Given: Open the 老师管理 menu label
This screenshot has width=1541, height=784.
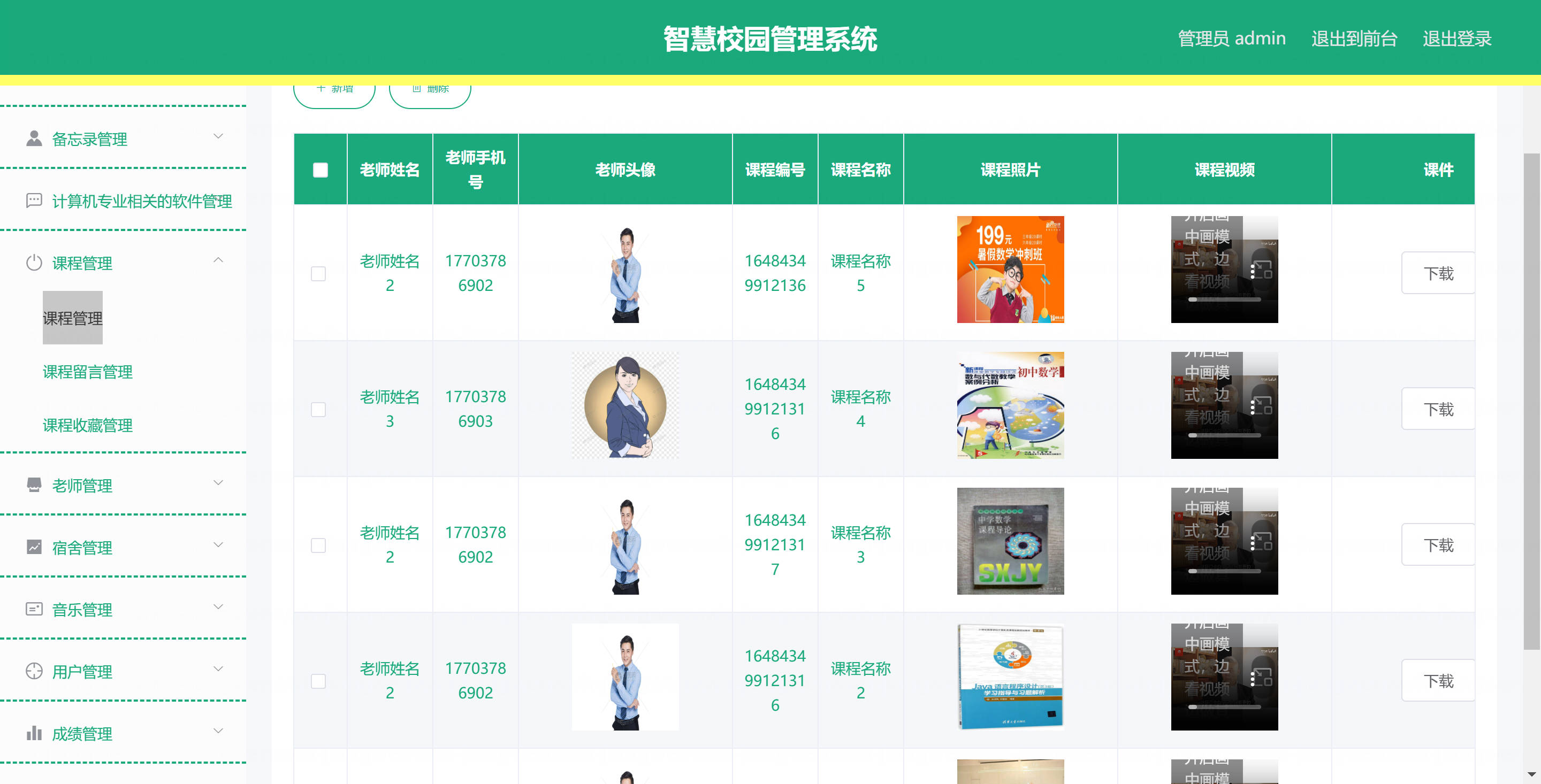Looking at the screenshot, I should pos(82,486).
